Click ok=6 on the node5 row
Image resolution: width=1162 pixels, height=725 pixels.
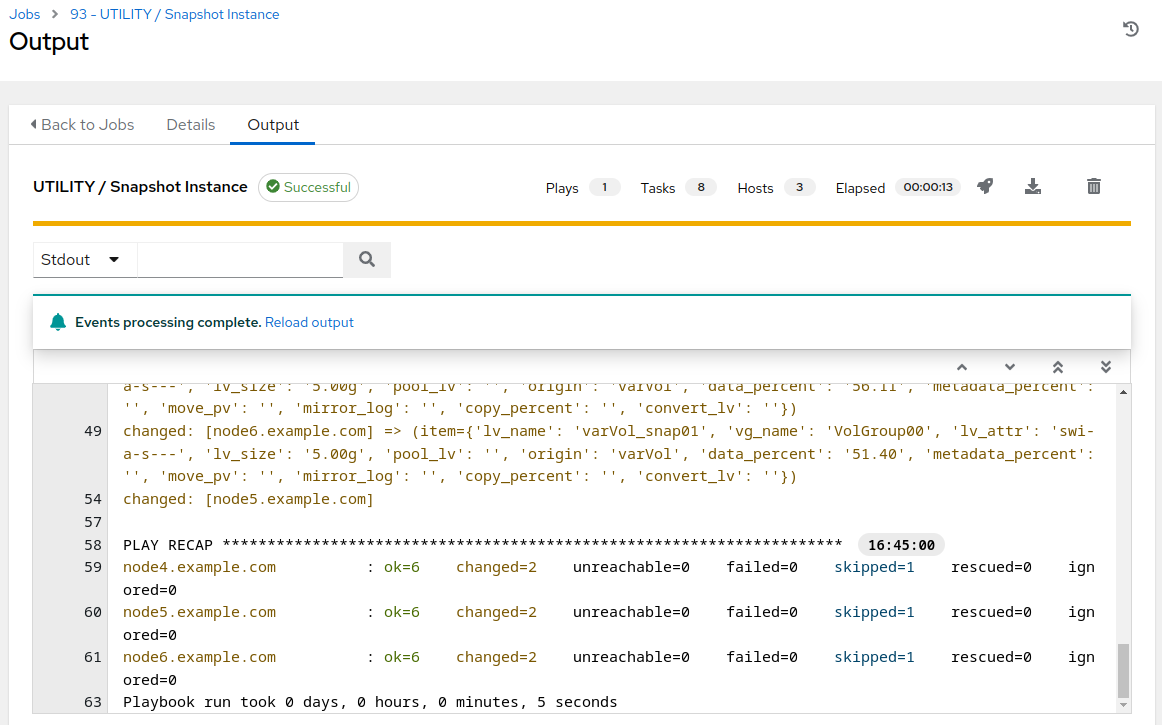click(x=402, y=612)
